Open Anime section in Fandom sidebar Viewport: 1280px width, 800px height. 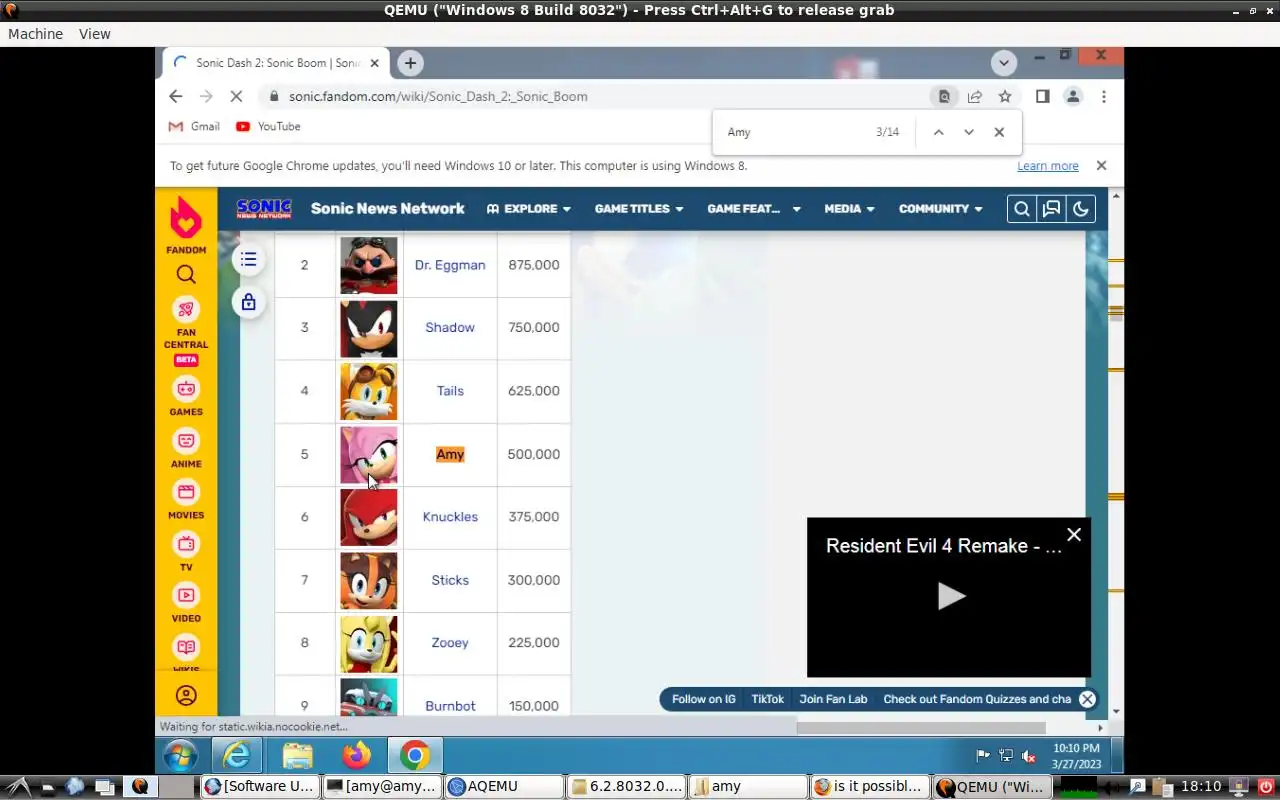[x=186, y=449]
